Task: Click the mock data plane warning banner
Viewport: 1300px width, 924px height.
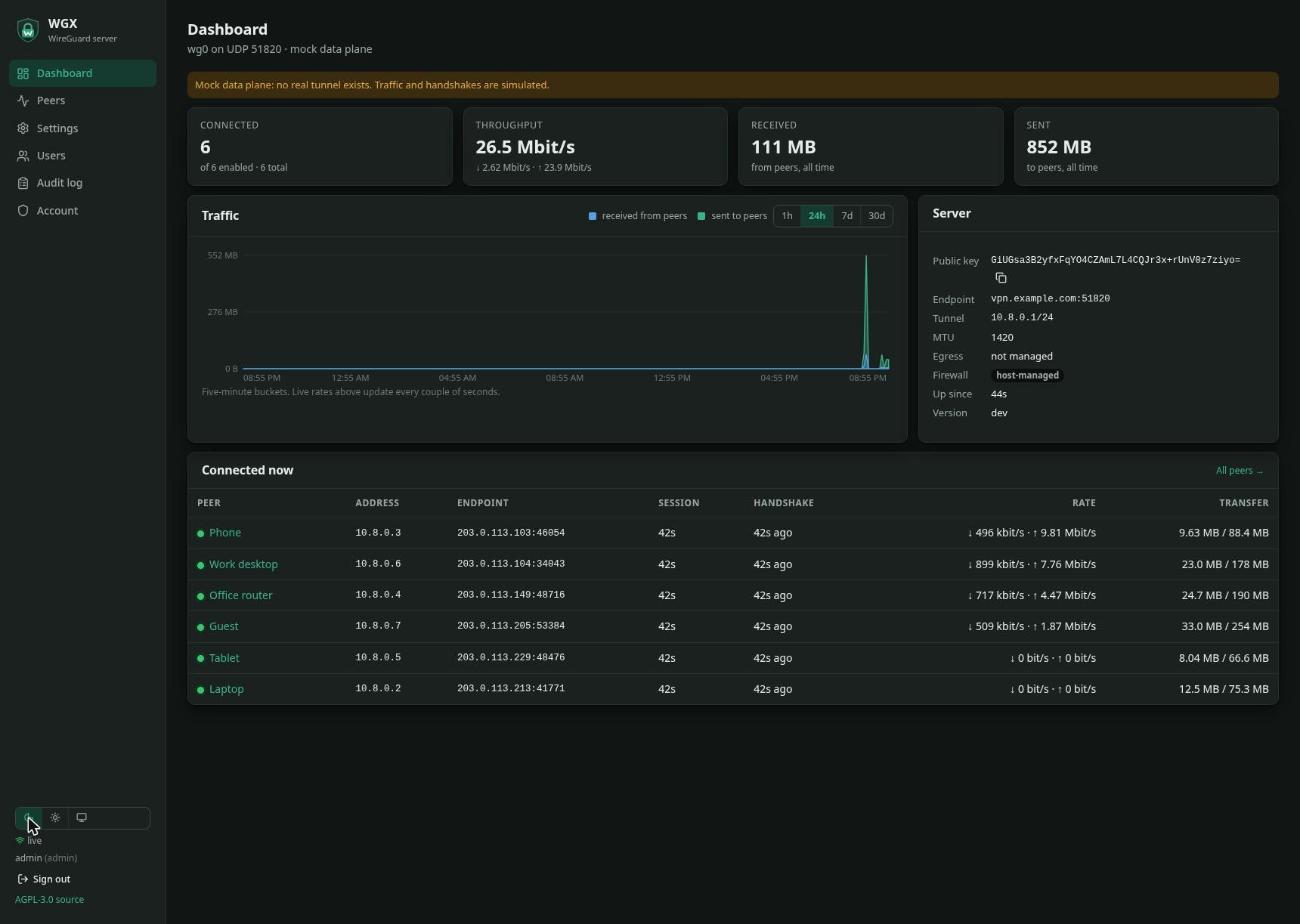Action: 733,85
